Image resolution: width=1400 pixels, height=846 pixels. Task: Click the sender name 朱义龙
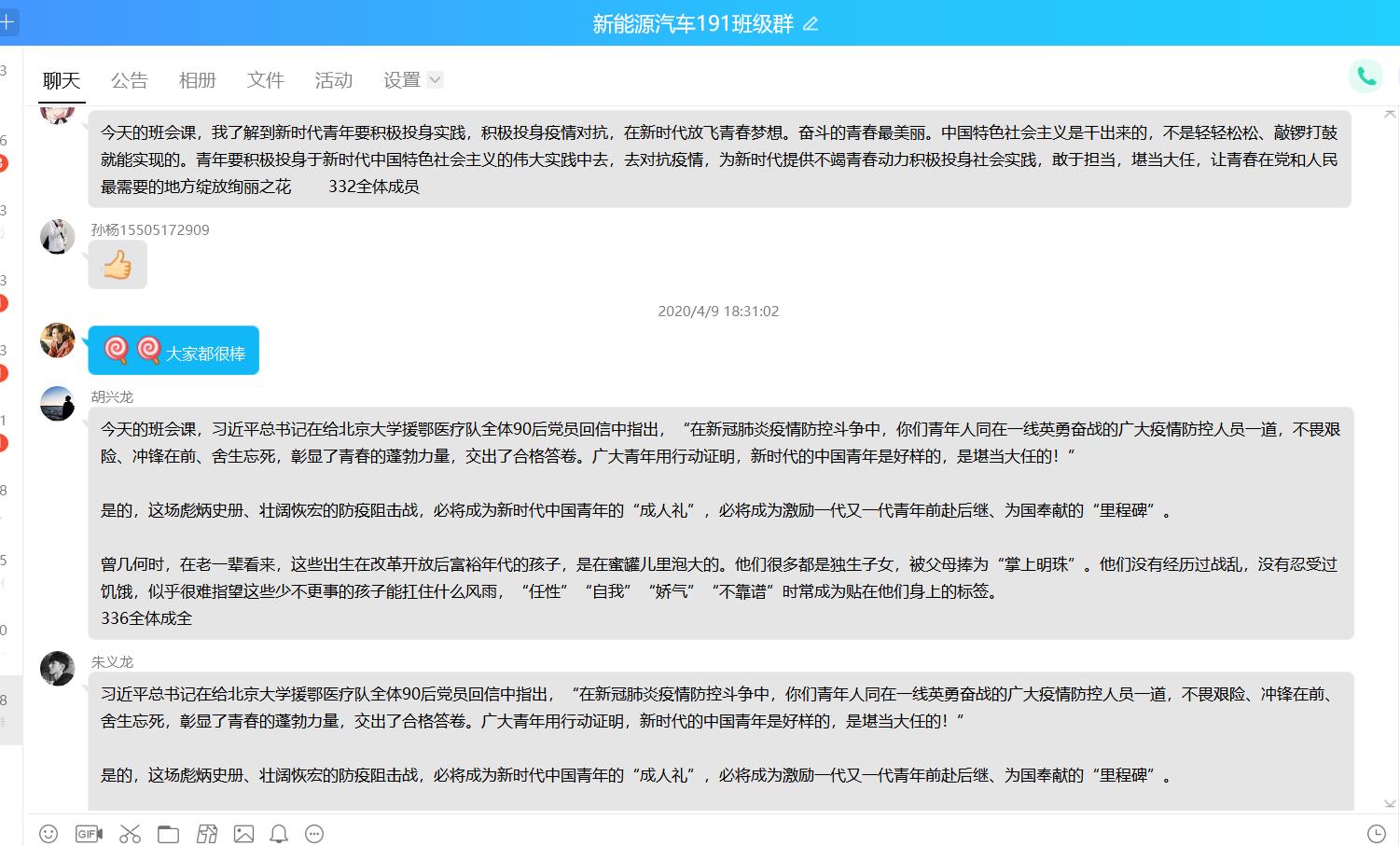coord(112,661)
